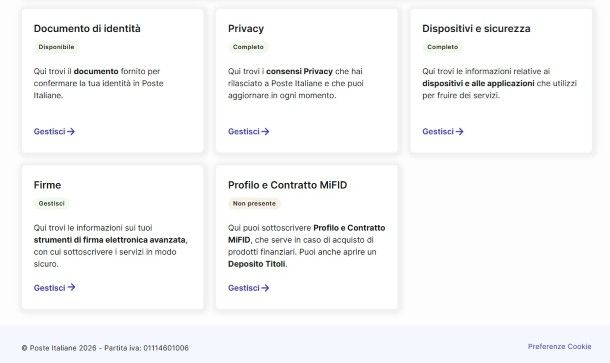The height and width of the screenshot is (363, 610).
Task: Click the Gestisci status badge under Firme
Action: pyautogui.click(x=51, y=203)
